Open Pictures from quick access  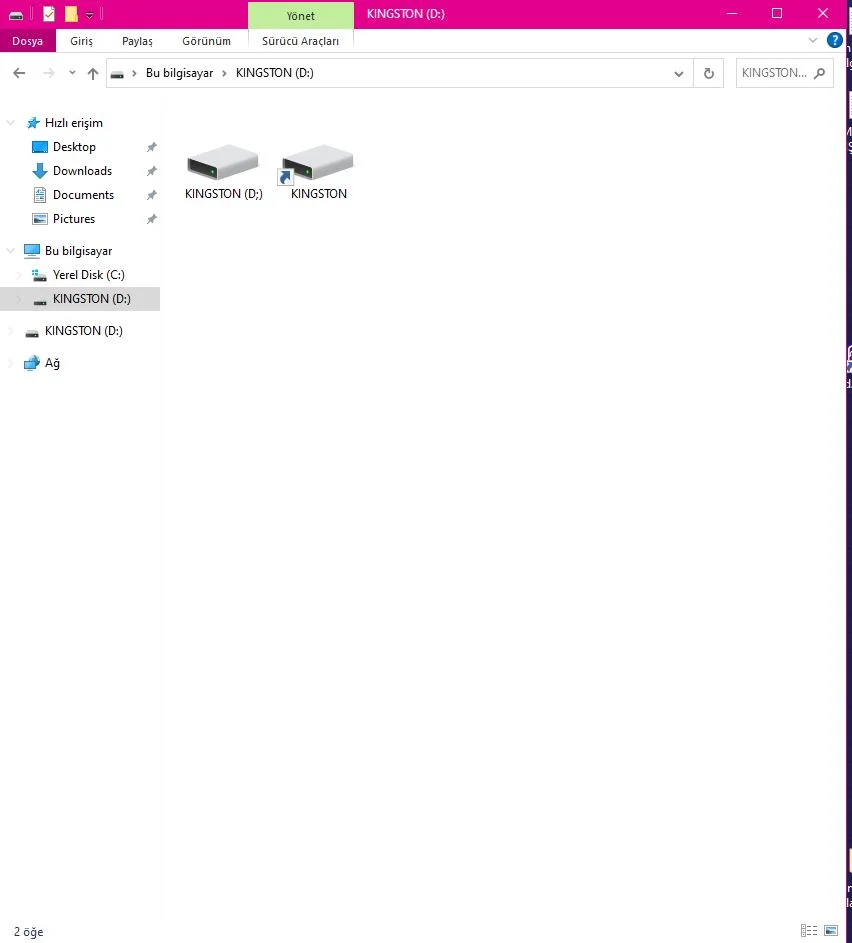pos(74,219)
